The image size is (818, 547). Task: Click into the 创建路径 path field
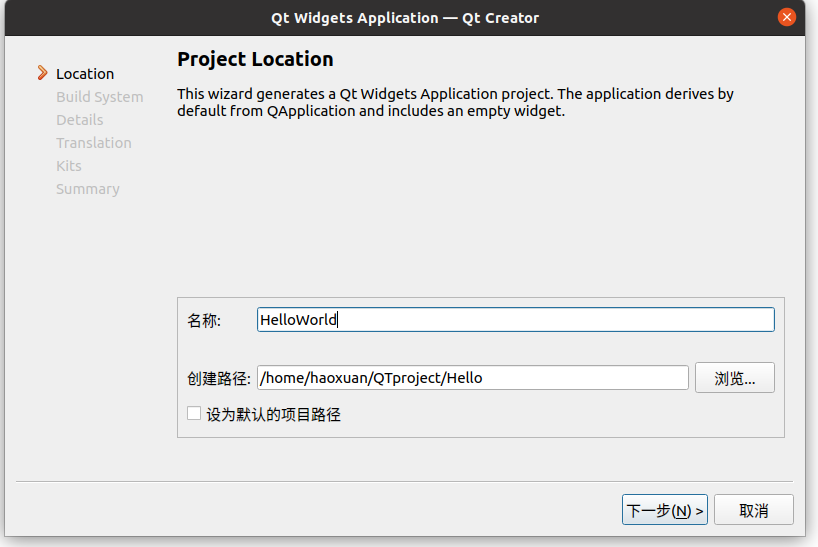pyautogui.click(x=472, y=378)
